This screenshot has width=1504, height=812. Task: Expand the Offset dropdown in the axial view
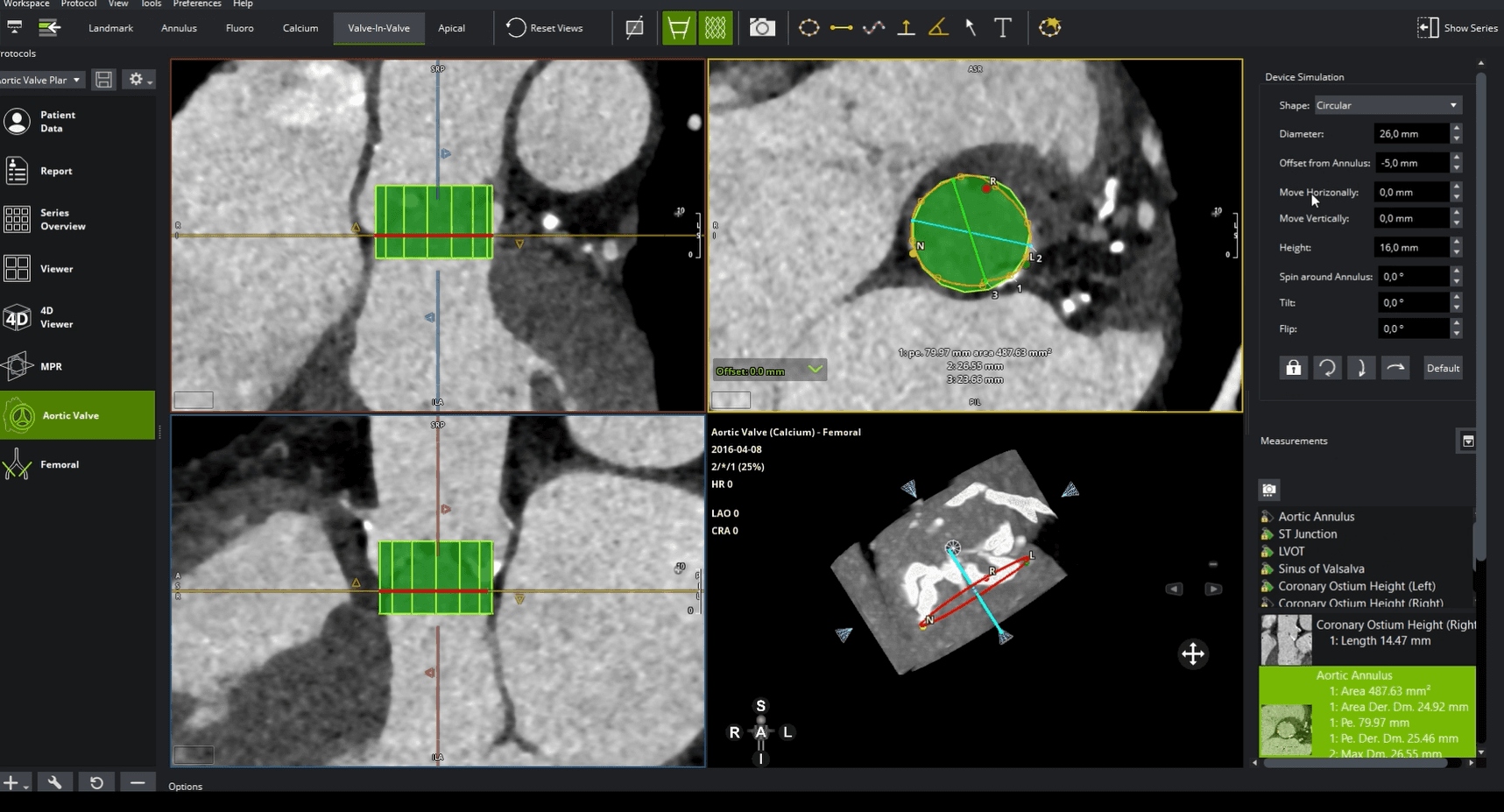pyautogui.click(x=816, y=370)
